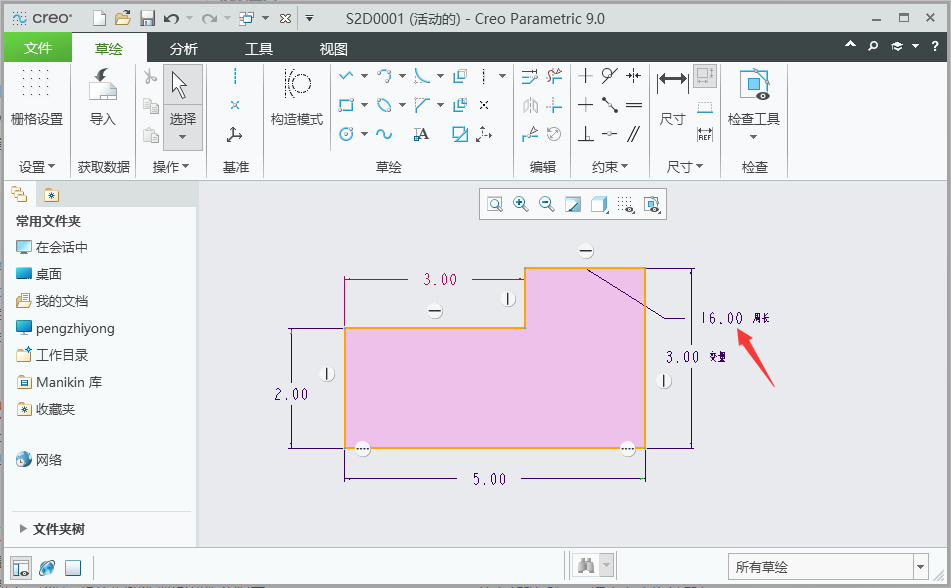Click the 尺寸 dimension button

[673, 98]
